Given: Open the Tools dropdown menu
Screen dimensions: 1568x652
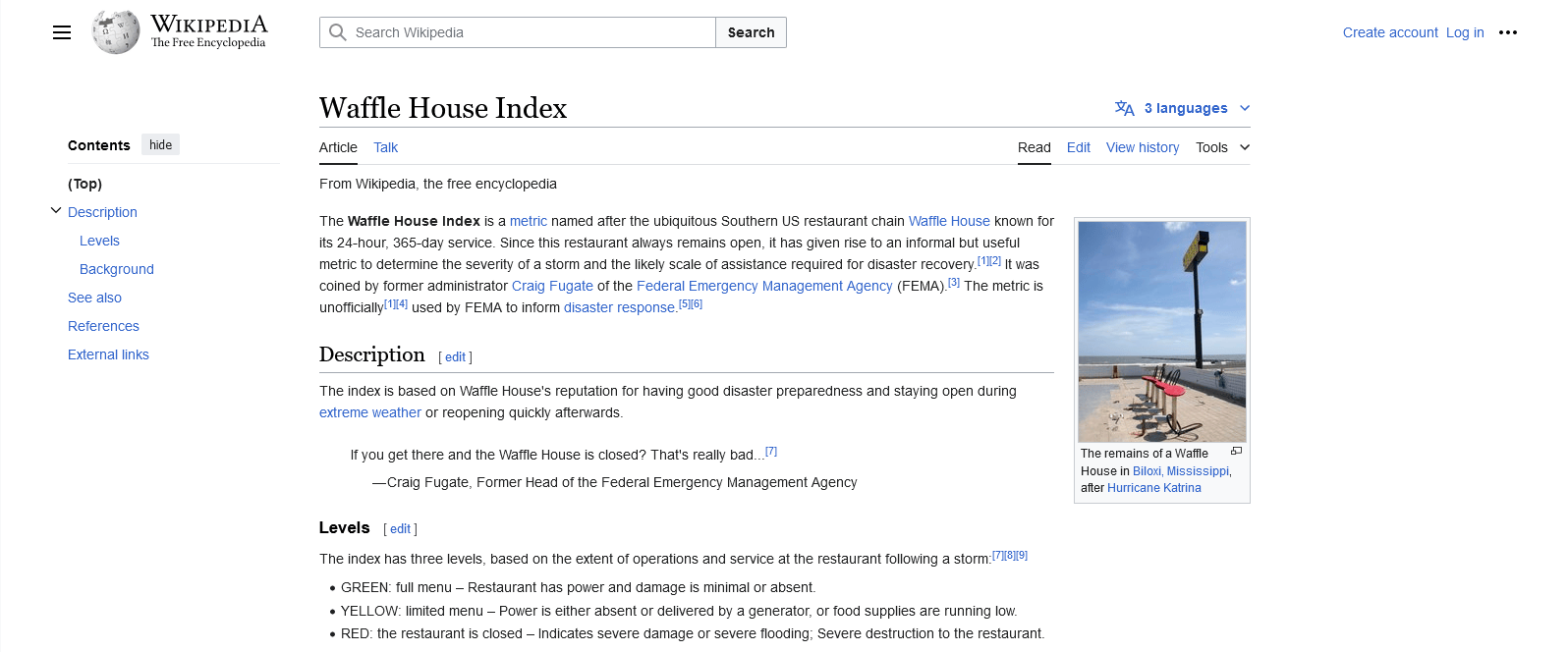Looking at the screenshot, I should (1222, 147).
